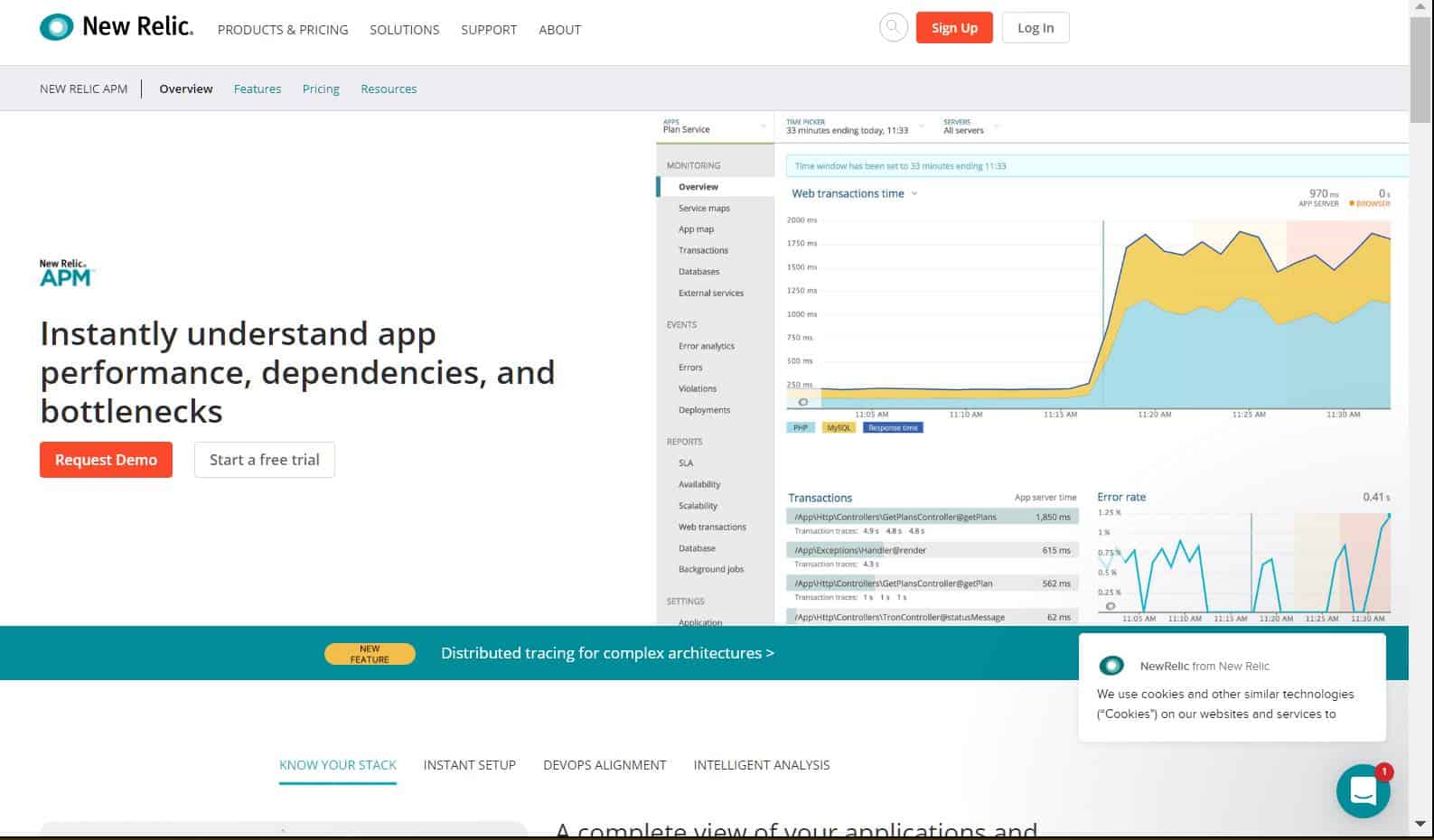
Task: Click the cookies notice message
Action: click(x=1225, y=704)
